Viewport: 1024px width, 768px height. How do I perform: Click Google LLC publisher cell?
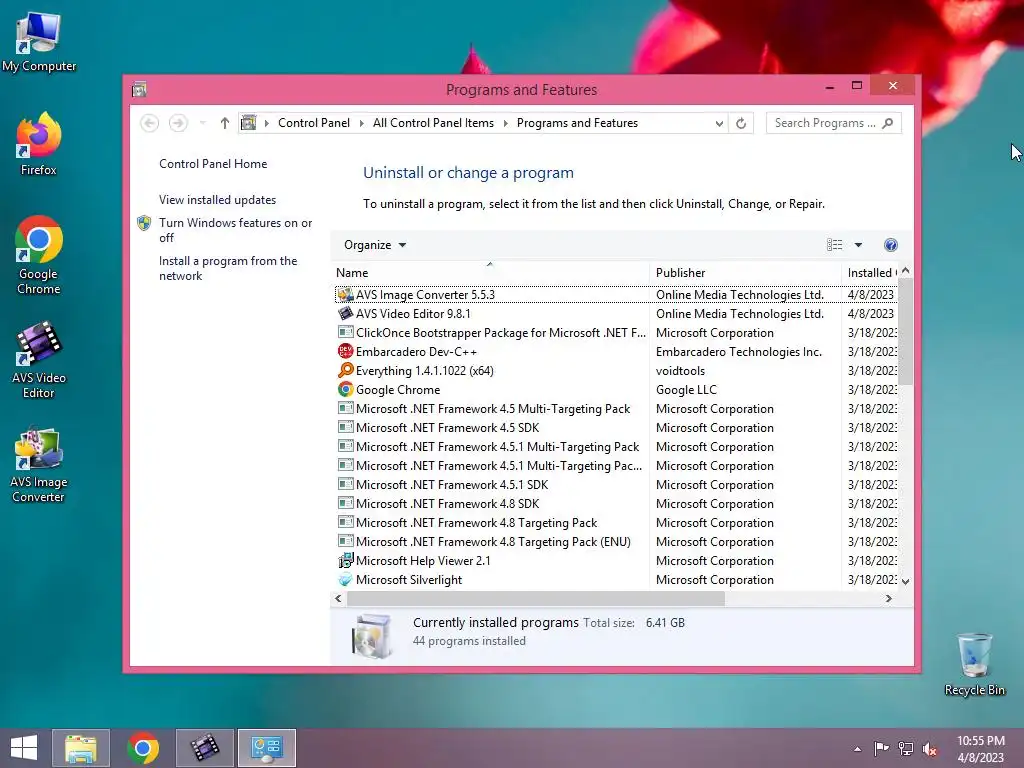click(x=686, y=389)
